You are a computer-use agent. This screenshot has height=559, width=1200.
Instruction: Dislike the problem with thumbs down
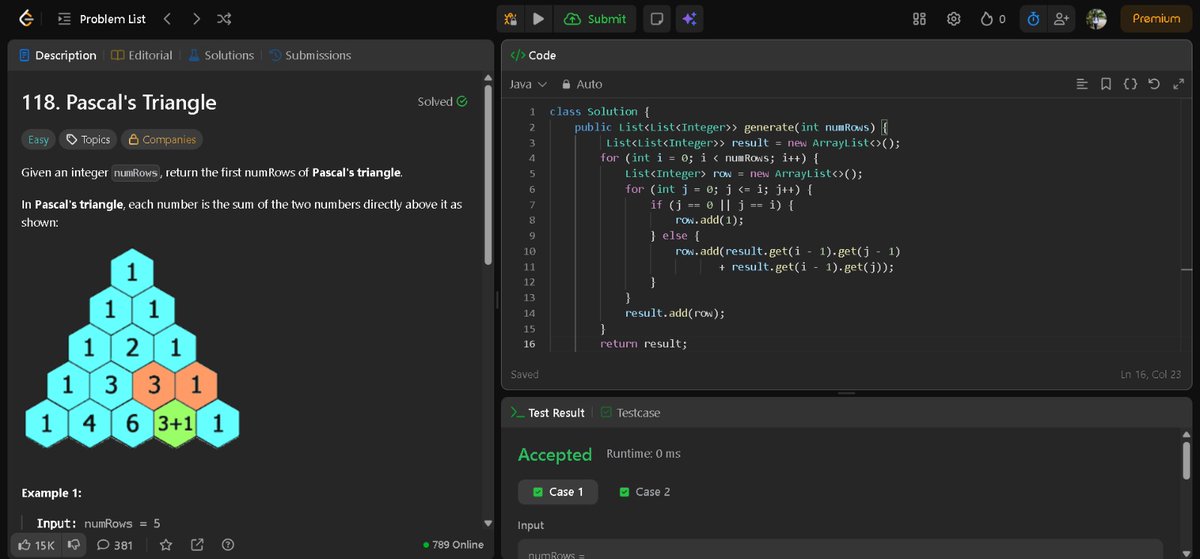74,545
